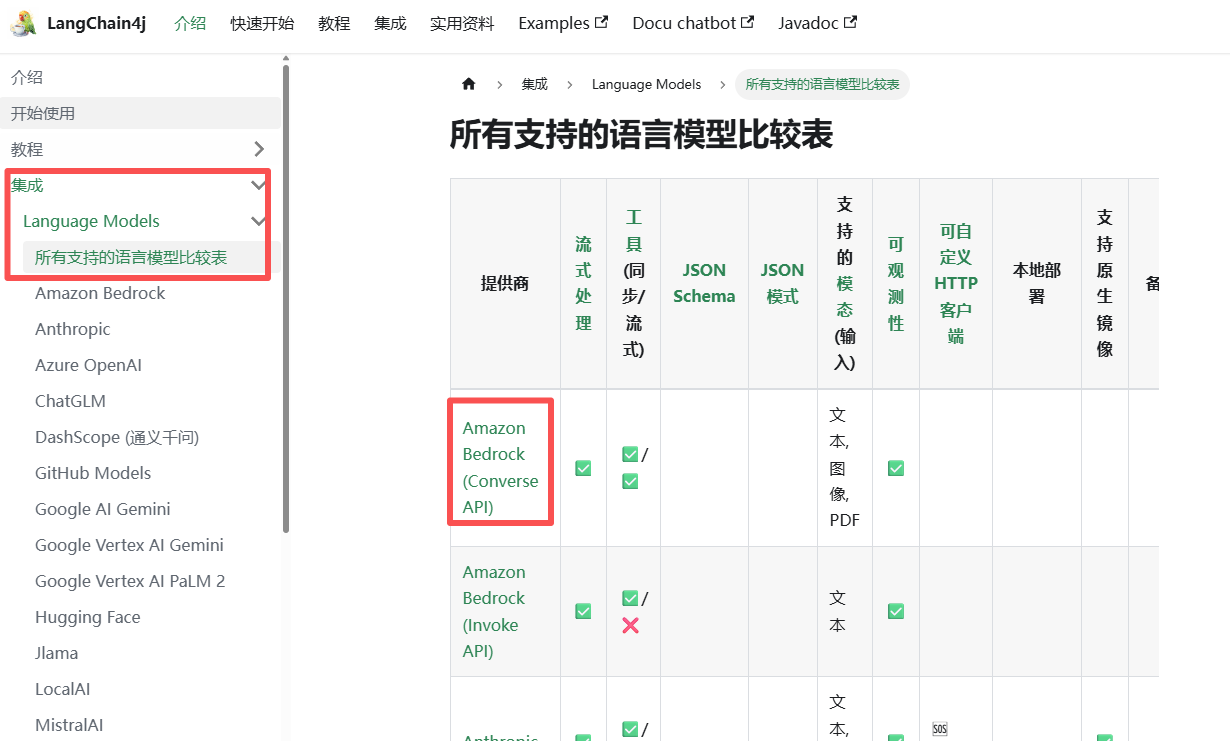Click the SOS icon in the Anthropic row

(939, 730)
